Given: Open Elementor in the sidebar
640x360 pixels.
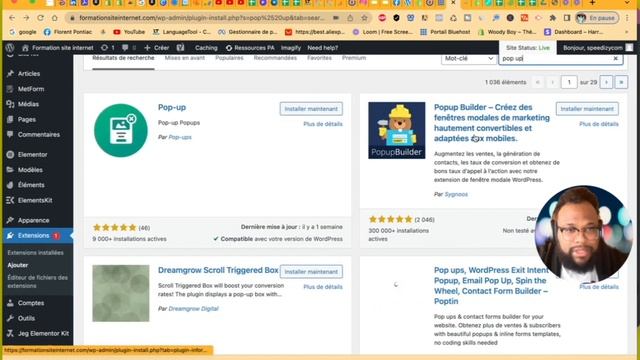Looking at the screenshot, I should [x=32, y=155].
